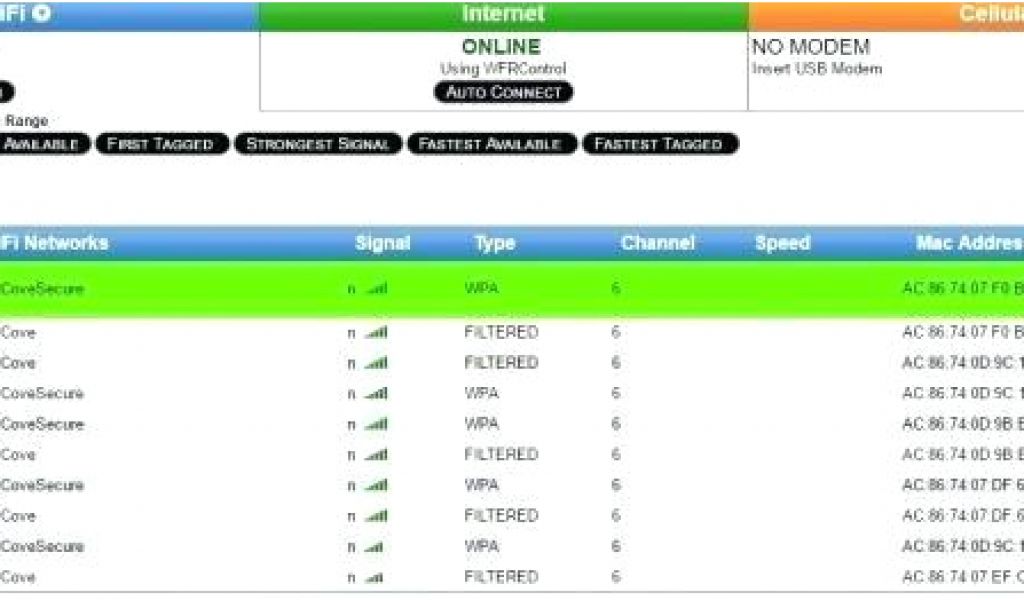Click signal bars icon in the last Cove row
The width and height of the screenshot is (1024, 600).
[x=373, y=578]
